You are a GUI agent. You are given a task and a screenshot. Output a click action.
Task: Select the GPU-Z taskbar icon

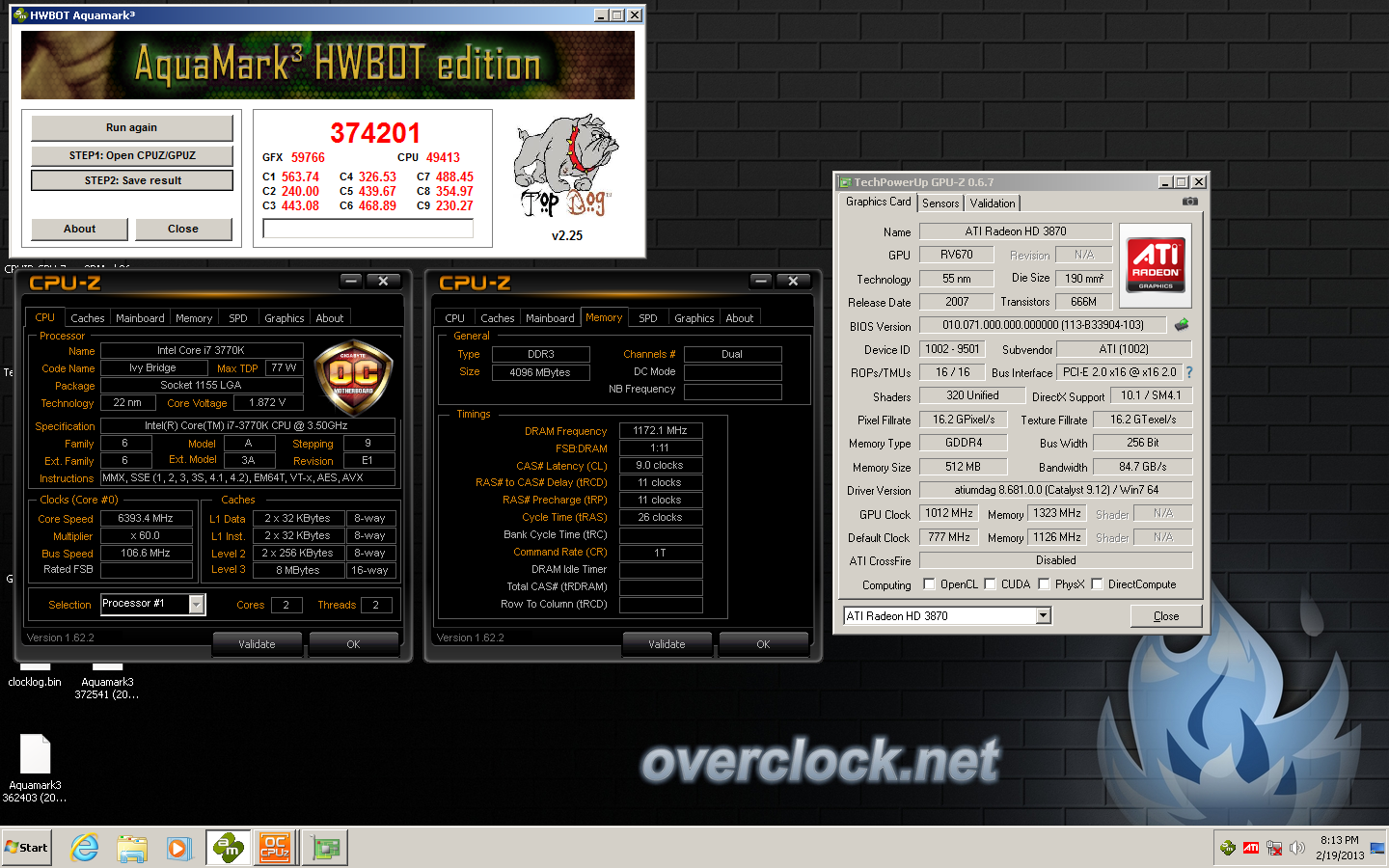click(x=325, y=848)
